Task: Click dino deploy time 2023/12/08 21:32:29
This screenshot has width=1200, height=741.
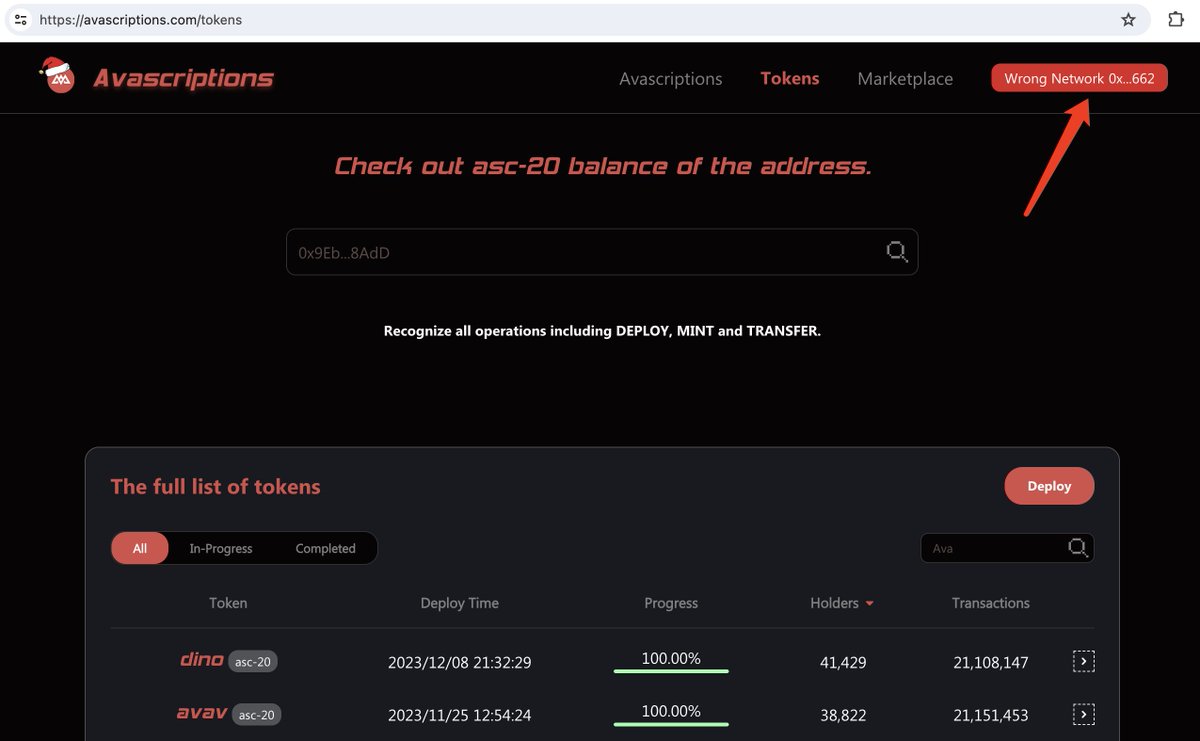Action: (x=459, y=662)
